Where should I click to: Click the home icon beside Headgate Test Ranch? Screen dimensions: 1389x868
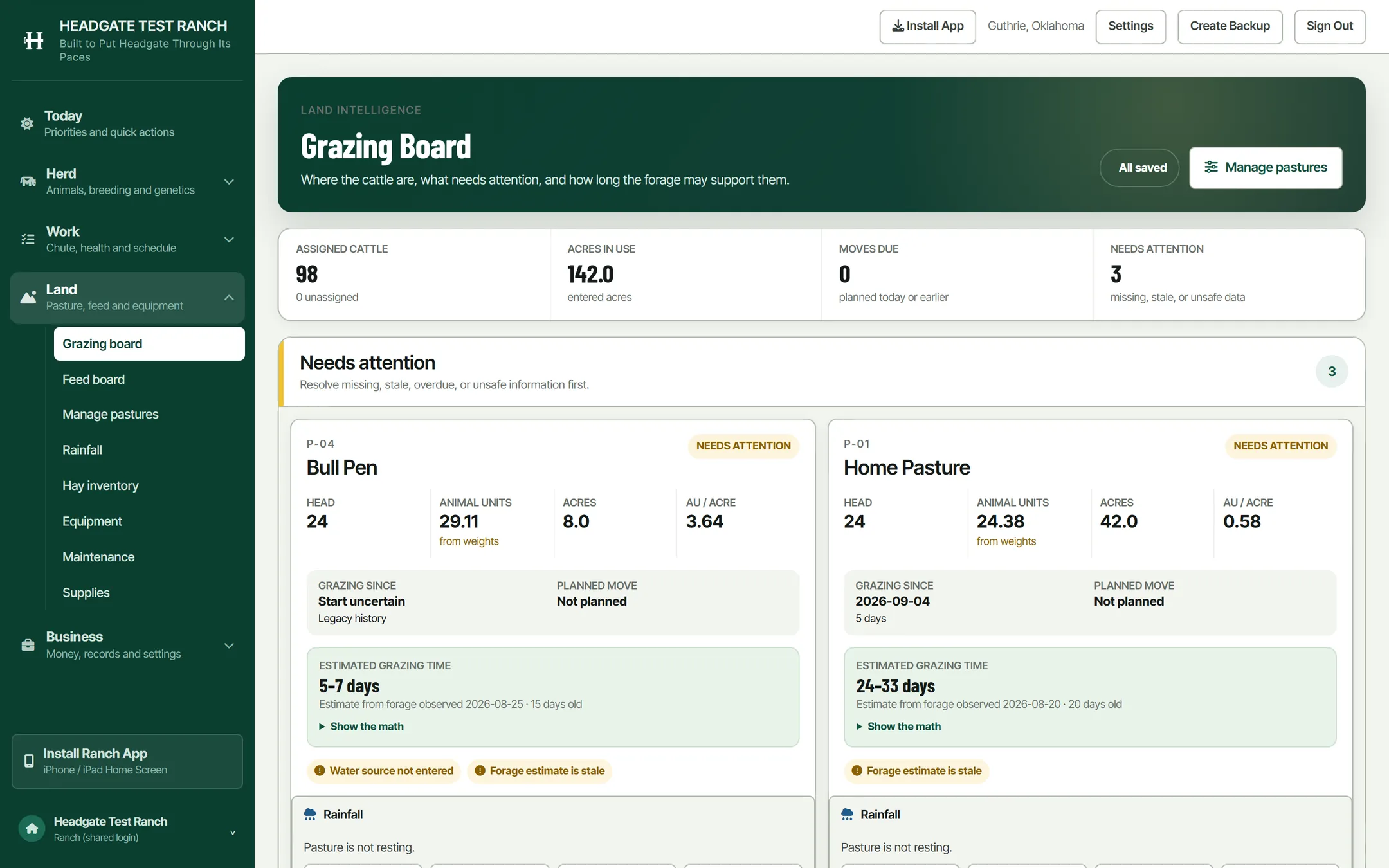coord(32,829)
